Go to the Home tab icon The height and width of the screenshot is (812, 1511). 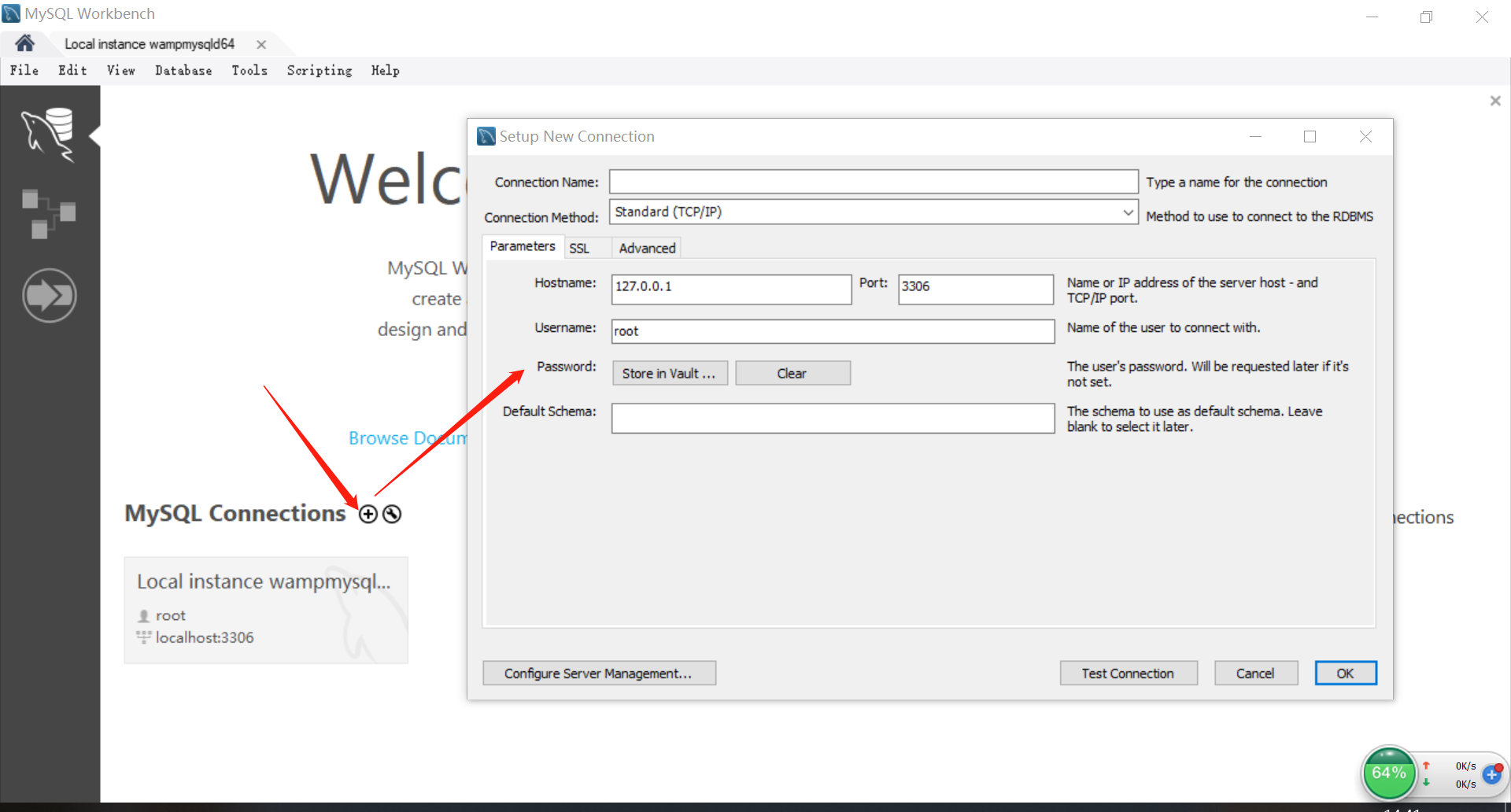pos(25,43)
